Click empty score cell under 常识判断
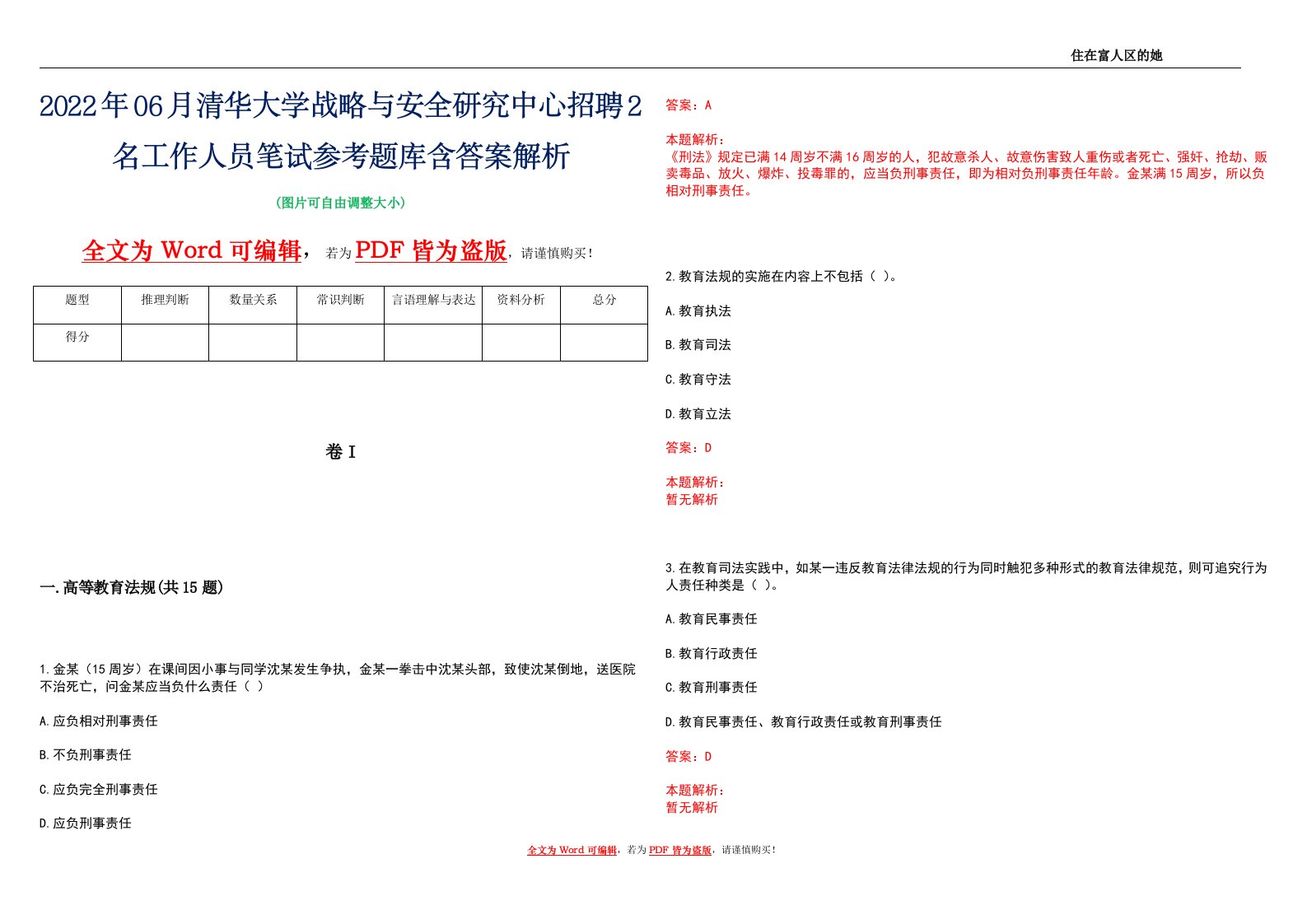1307x924 pixels. pyautogui.click(x=340, y=342)
